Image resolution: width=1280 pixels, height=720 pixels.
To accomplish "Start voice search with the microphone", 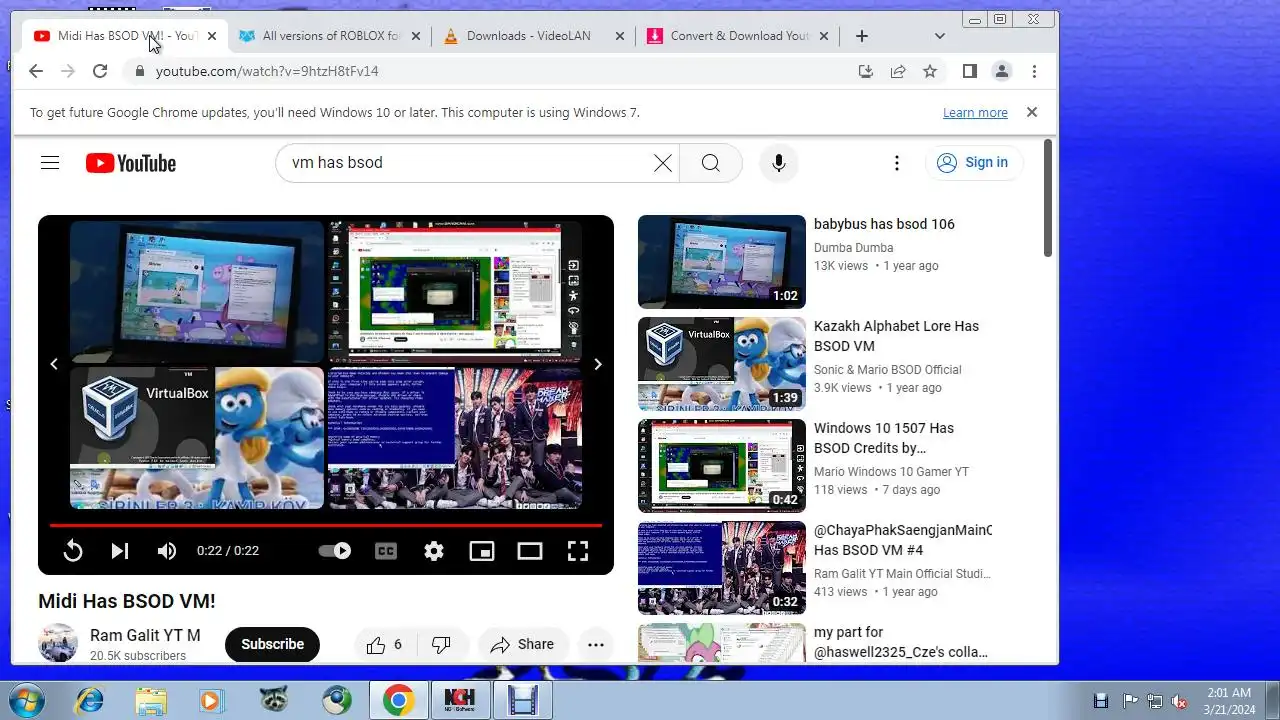I will click(x=779, y=163).
